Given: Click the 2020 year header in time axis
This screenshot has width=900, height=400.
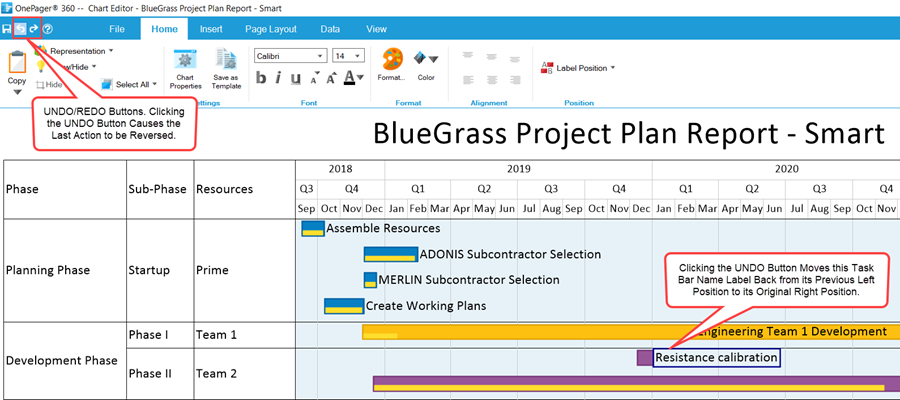Looking at the screenshot, I should 786,169.
